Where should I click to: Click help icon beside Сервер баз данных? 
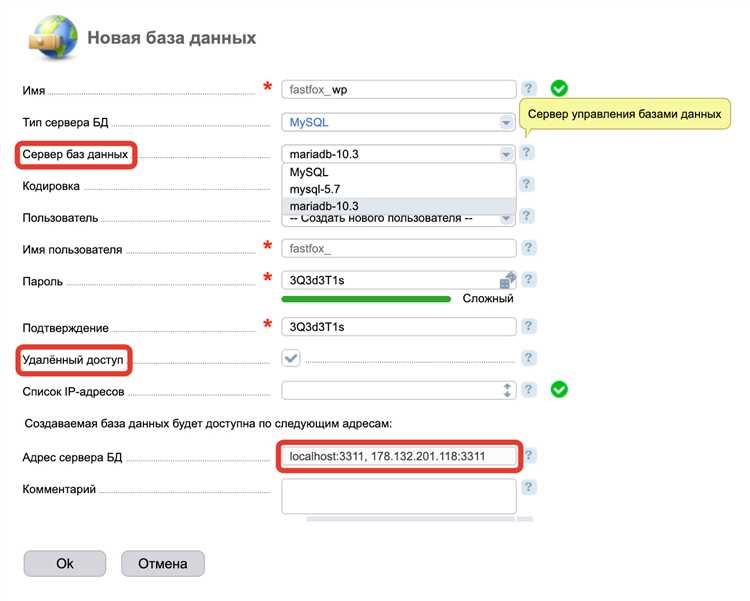[x=527, y=153]
